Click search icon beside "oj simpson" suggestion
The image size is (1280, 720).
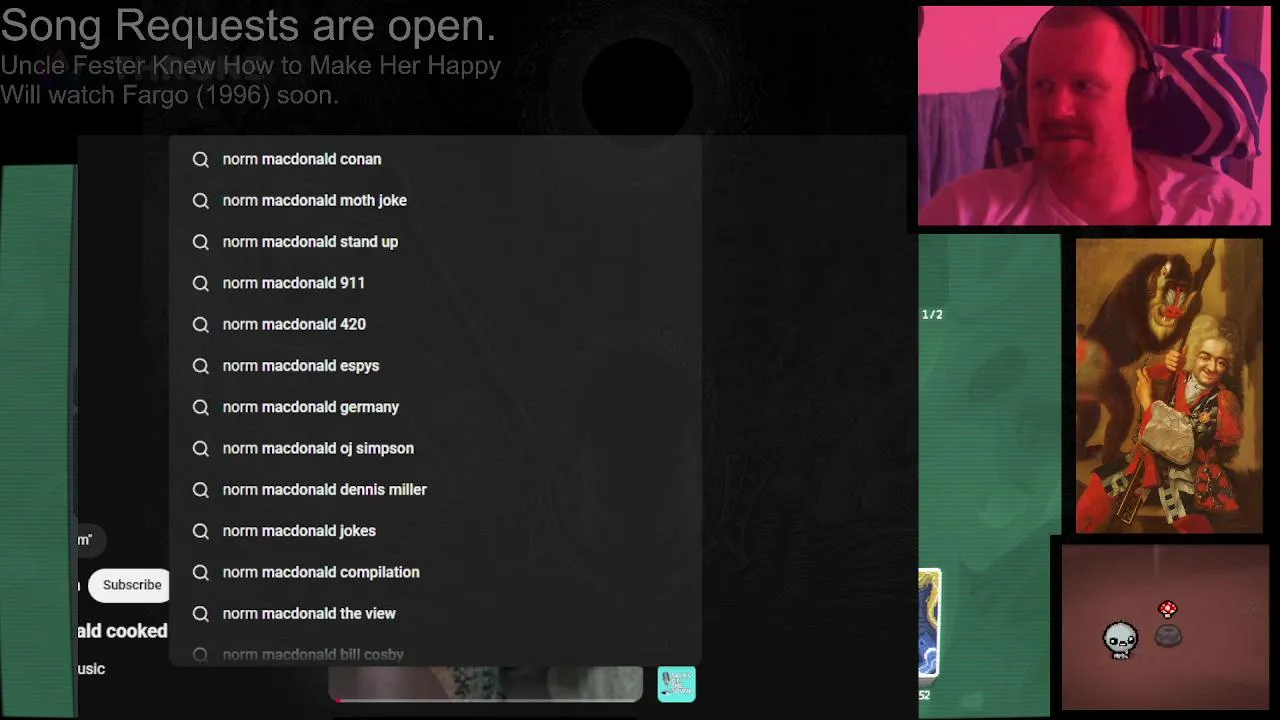point(201,448)
